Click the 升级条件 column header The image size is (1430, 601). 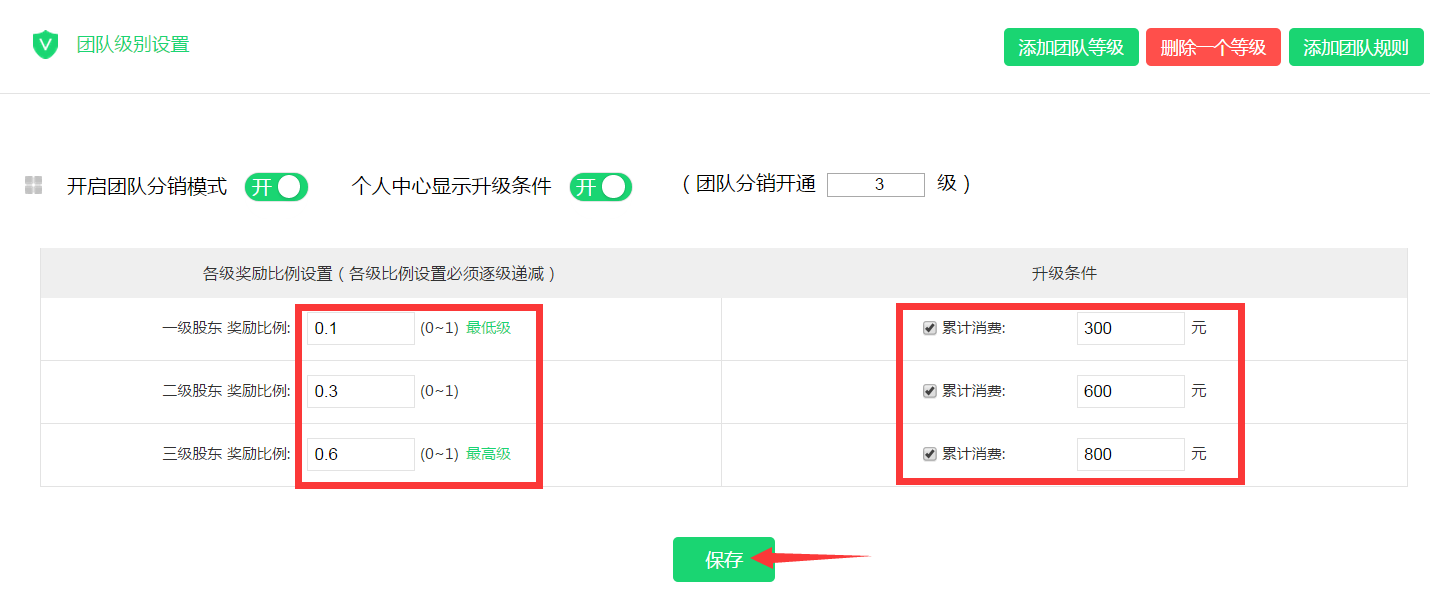tap(1064, 273)
